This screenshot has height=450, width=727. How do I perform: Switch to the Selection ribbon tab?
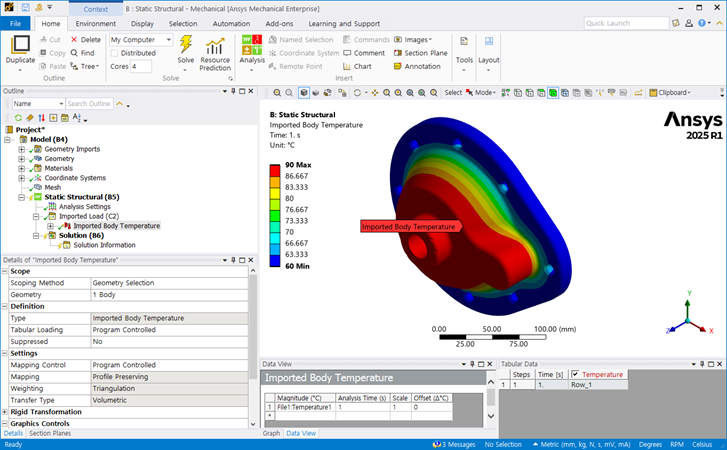183,24
